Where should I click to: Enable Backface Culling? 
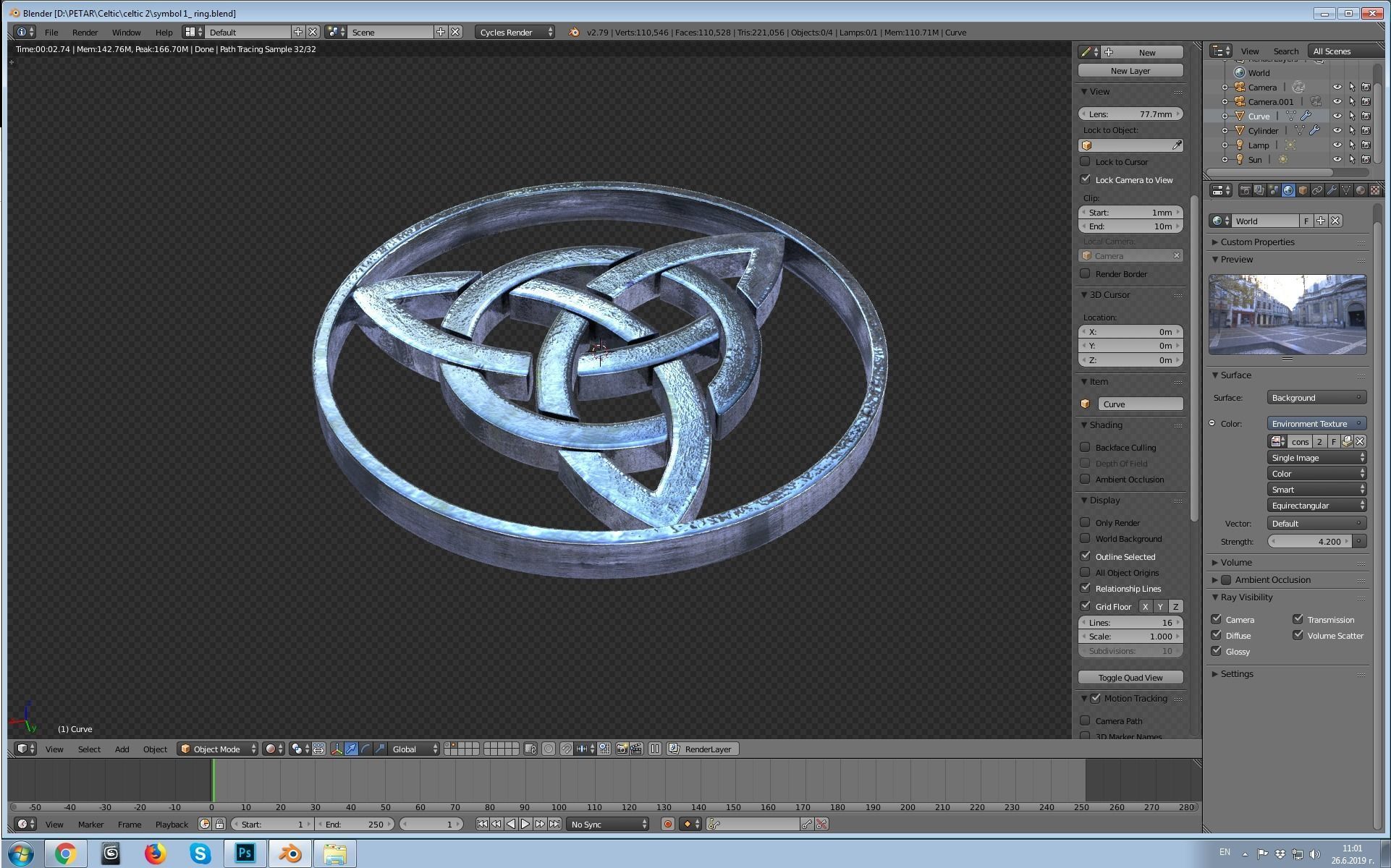pyautogui.click(x=1085, y=447)
